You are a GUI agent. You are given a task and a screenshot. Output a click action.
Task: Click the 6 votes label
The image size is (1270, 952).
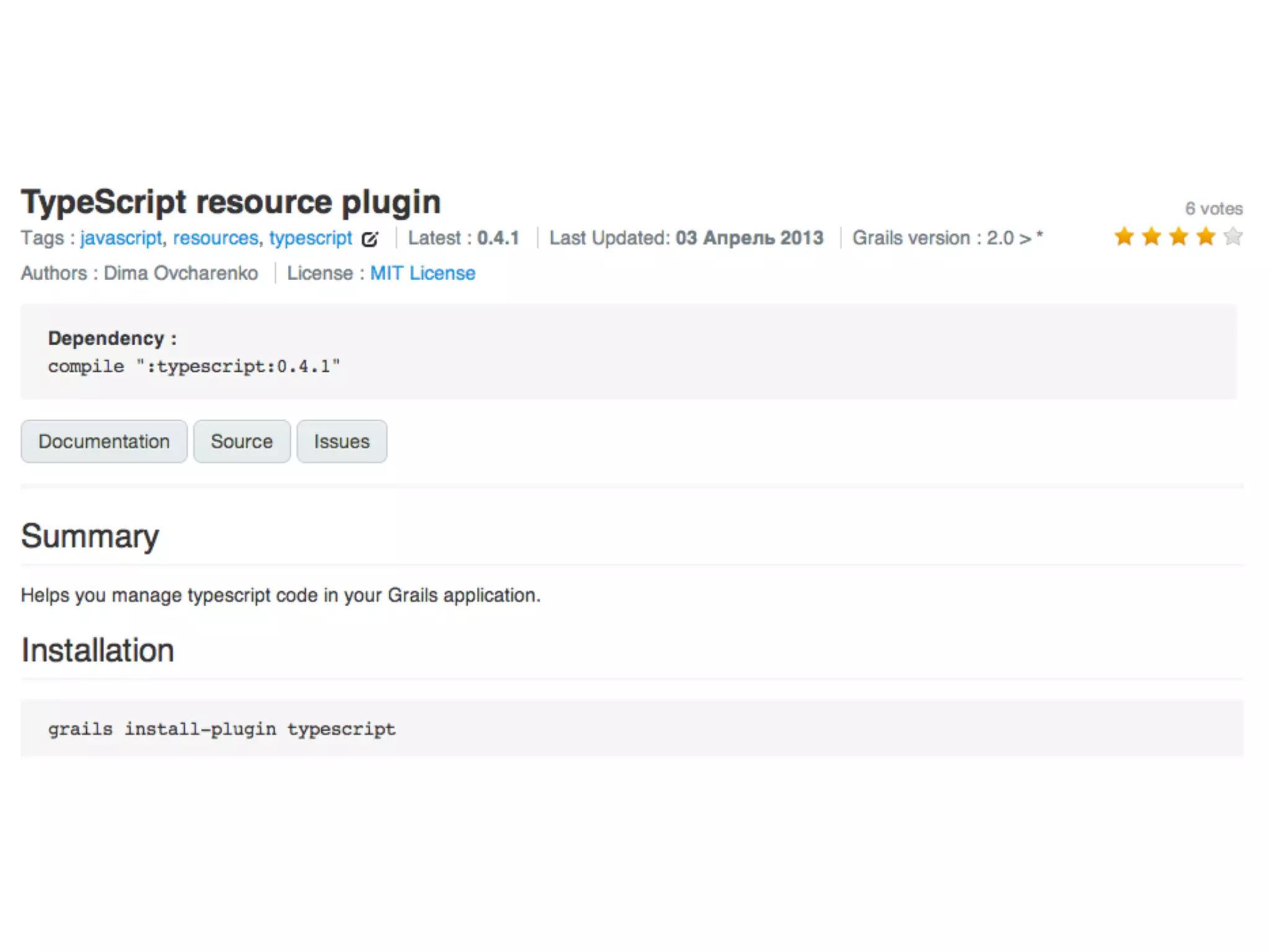[x=1214, y=209]
